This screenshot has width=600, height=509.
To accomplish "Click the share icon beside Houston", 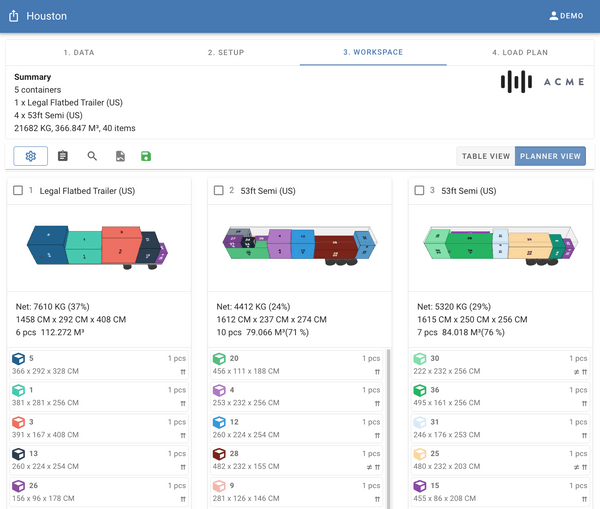I will tap(14, 16).
